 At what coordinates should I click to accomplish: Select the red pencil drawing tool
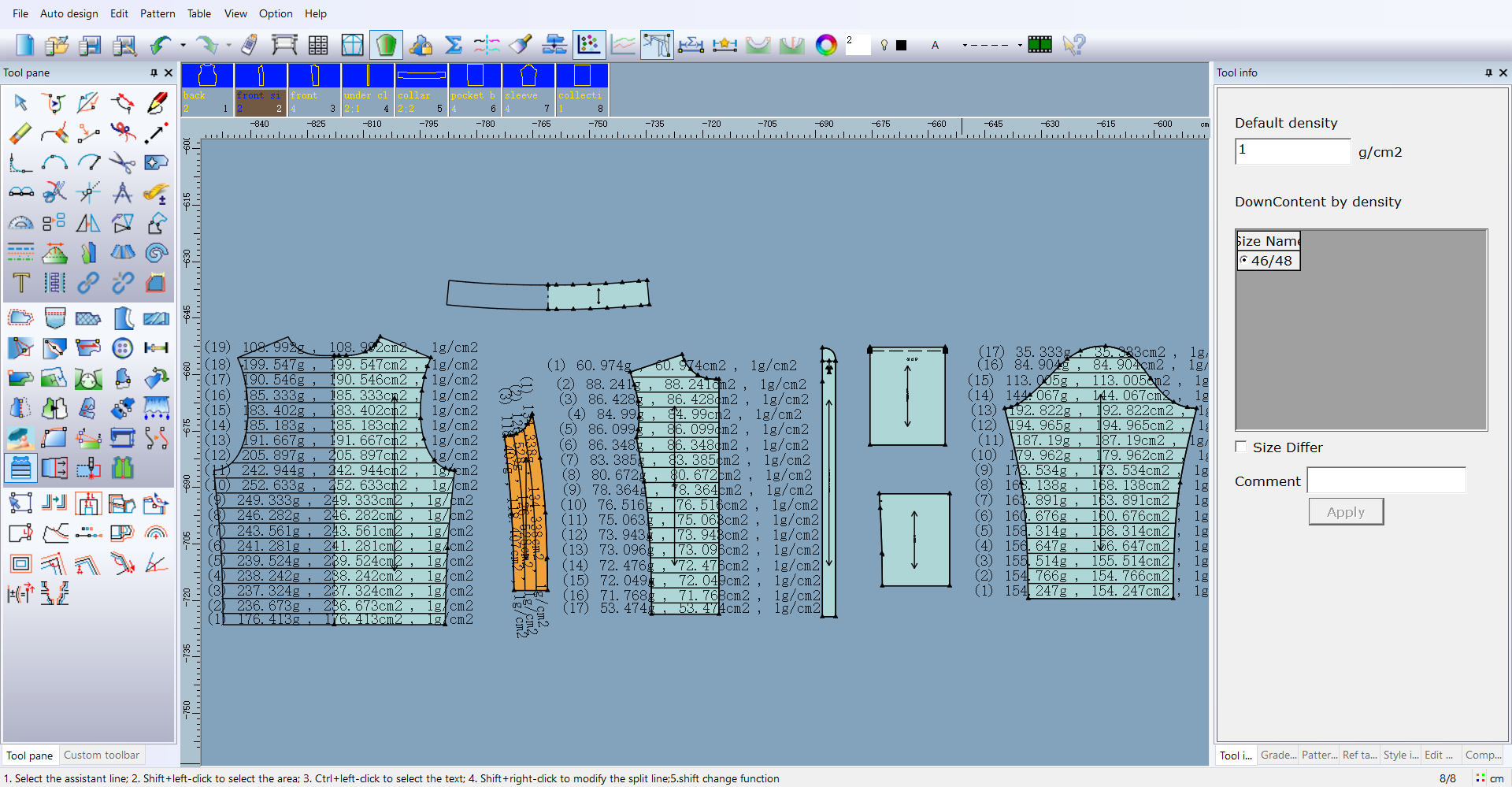tap(156, 103)
